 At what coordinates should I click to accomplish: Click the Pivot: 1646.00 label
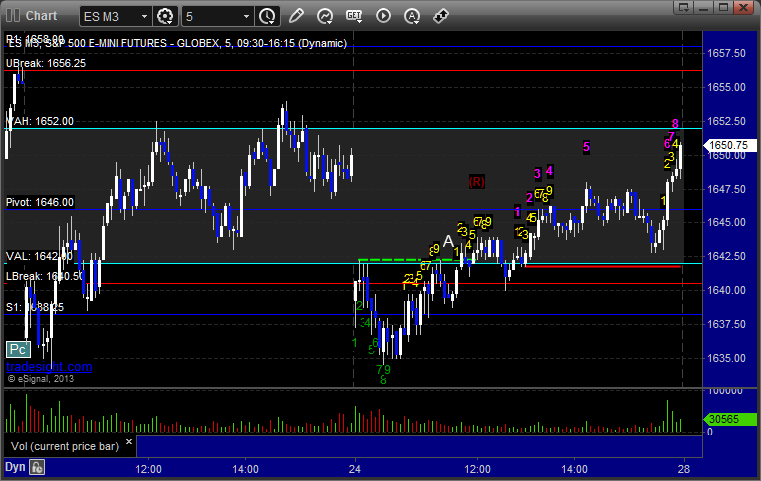[x=40, y=202]
